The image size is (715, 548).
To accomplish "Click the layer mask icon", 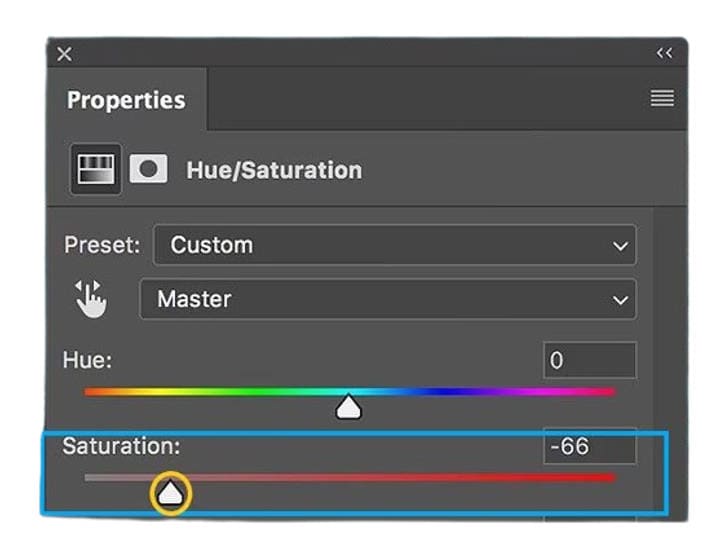I will (x=148, y=169).
